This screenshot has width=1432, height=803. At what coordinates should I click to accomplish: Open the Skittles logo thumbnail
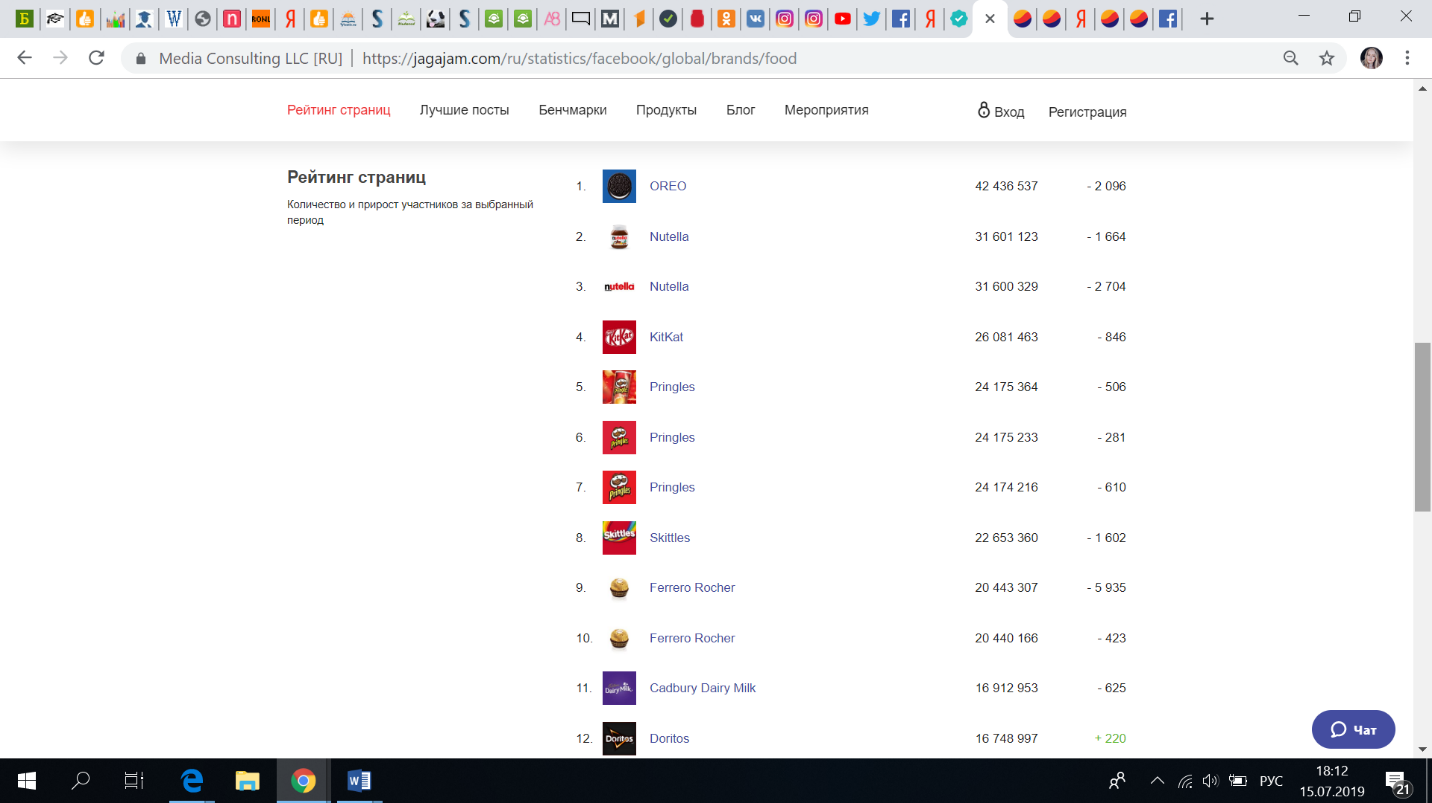click(x=619, y=538)
